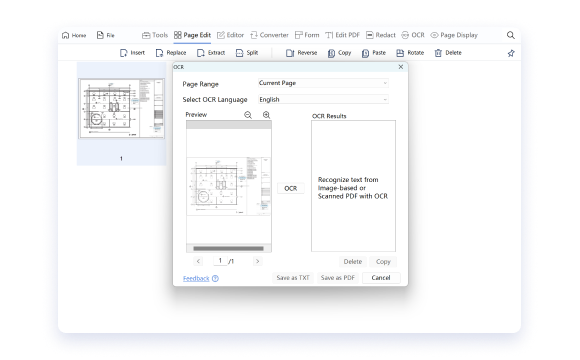This screenshot has width=580, height=360.
Task: Select the Rotate page tool
Action: coord(410,53)
